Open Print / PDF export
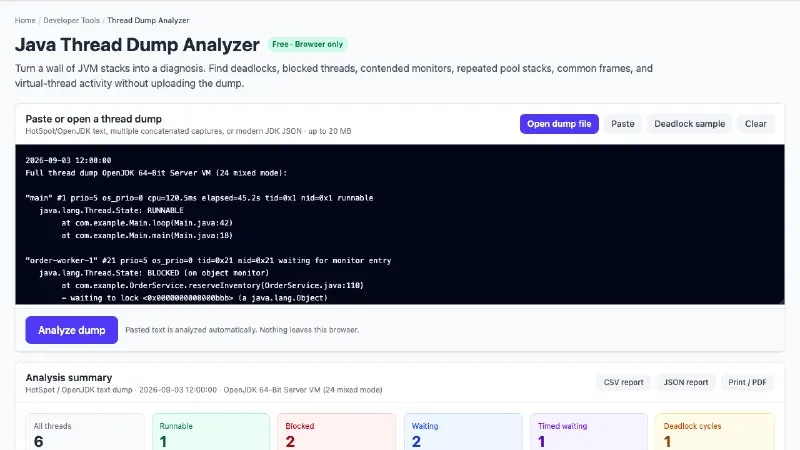Screen dimensions: 800x450 click(x=747, y=382)
